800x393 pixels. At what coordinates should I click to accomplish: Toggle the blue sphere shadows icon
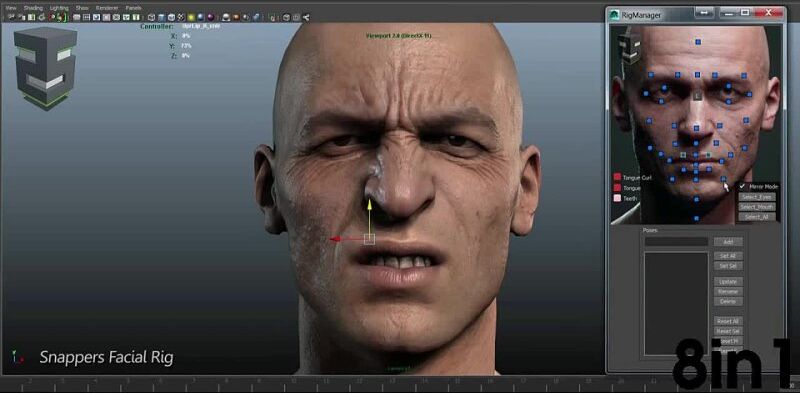pos(201,17)
